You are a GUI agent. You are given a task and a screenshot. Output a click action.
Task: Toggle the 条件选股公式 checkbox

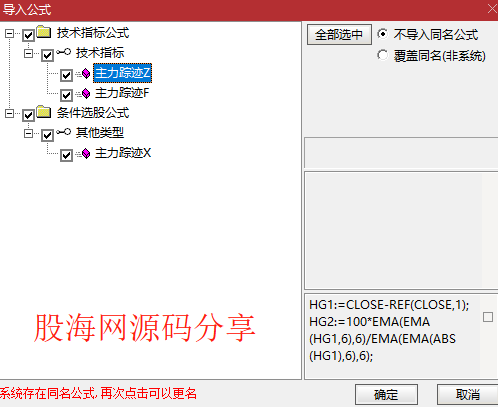[28, 115]
